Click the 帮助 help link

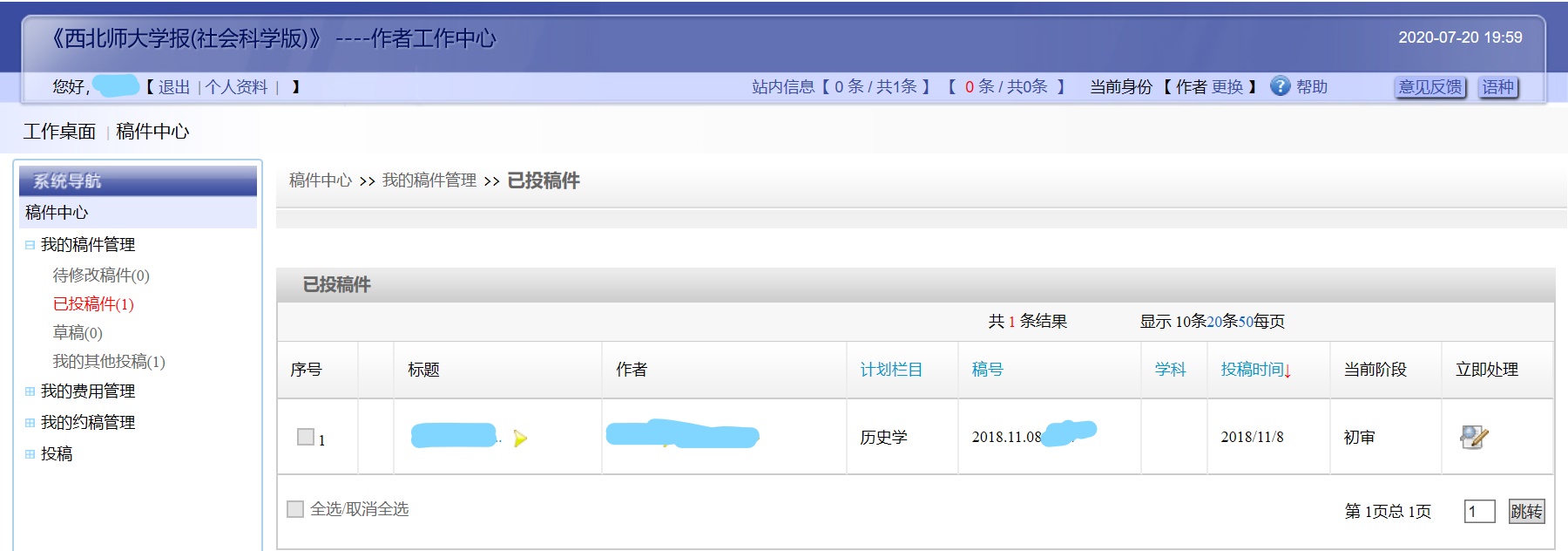[x=1312, y=87]
